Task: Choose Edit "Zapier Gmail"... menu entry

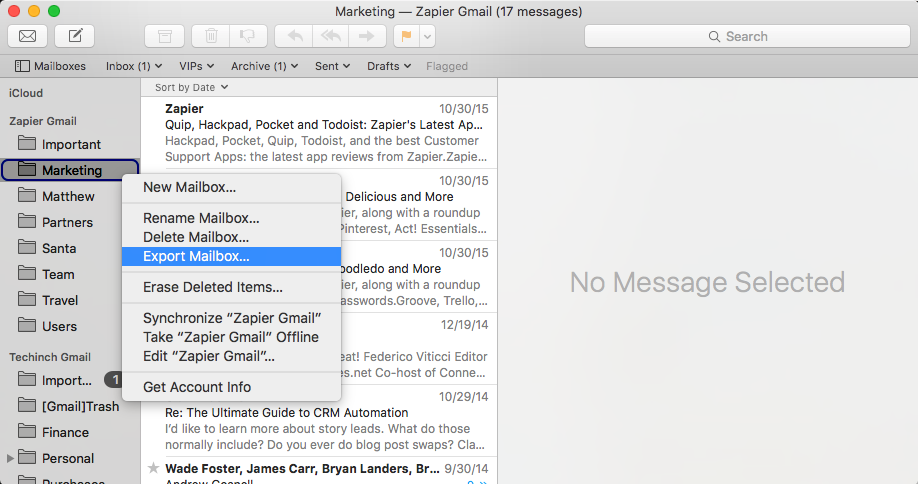Action: (231, 356)
